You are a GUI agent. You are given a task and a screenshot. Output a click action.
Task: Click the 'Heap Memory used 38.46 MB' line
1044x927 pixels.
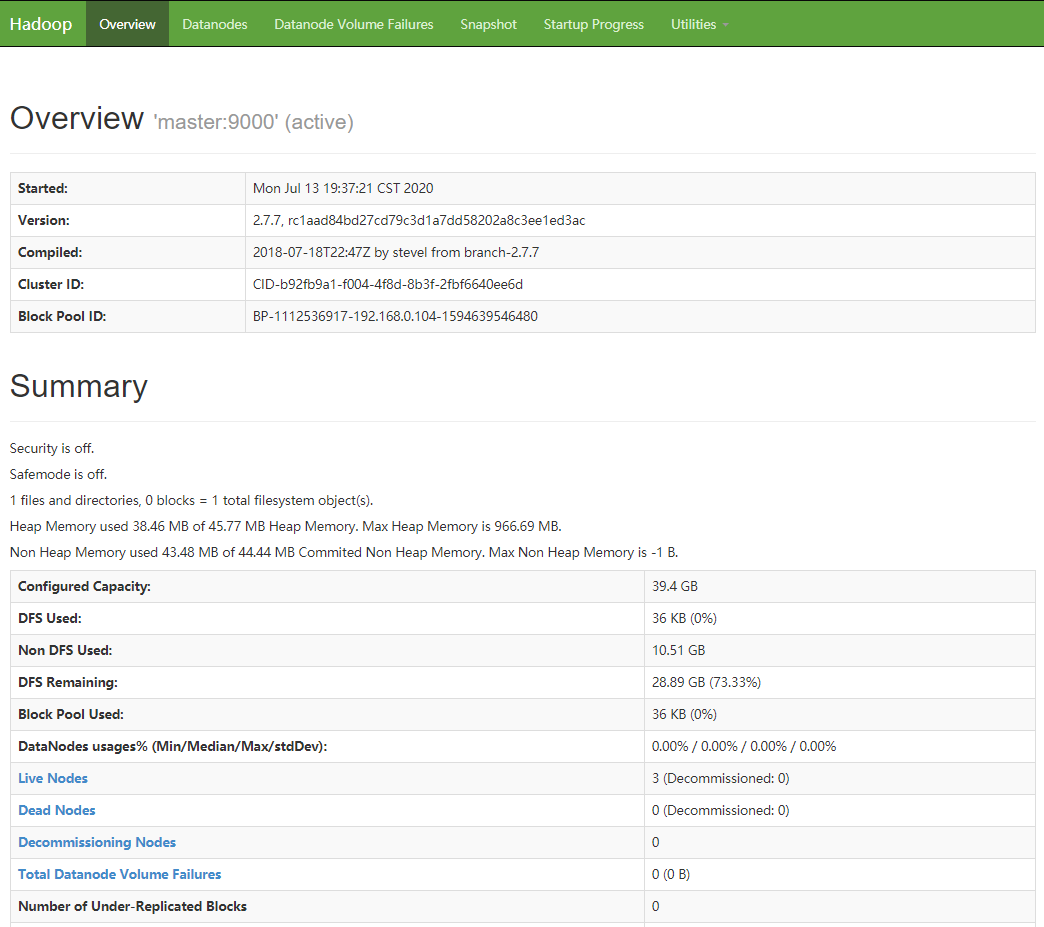click(286, 526)
